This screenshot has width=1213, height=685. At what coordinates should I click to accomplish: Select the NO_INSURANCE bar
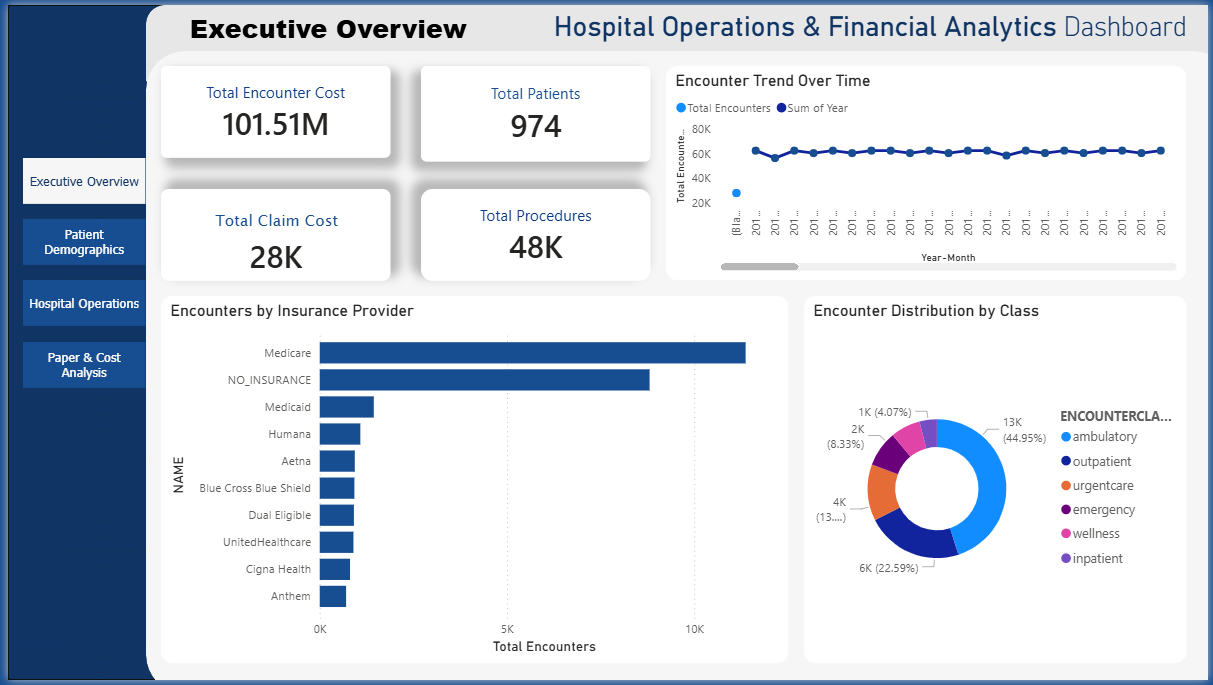click(484, 380)
